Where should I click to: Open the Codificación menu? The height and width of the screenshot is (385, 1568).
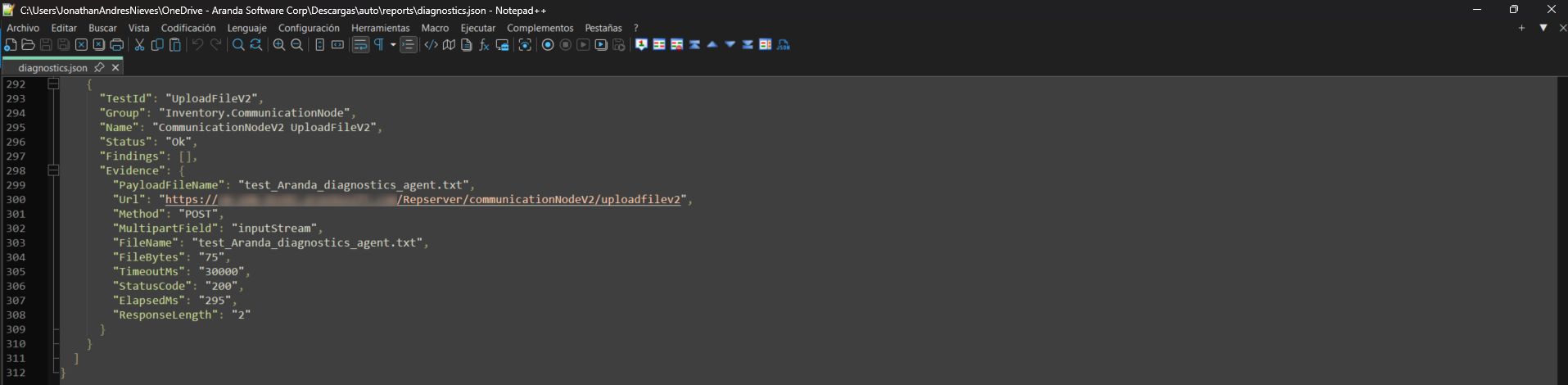tap(188, 28)
